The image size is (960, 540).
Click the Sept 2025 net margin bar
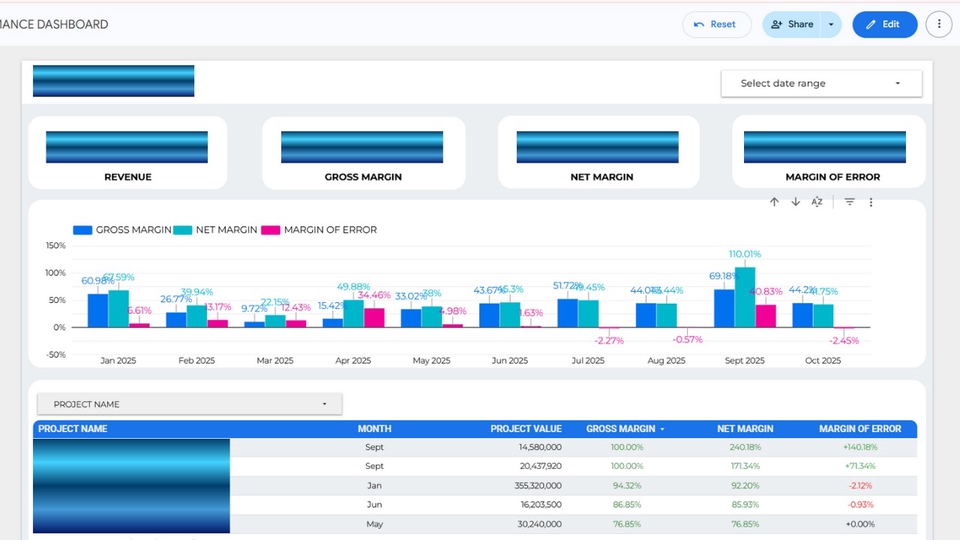(x=745, y=298)
